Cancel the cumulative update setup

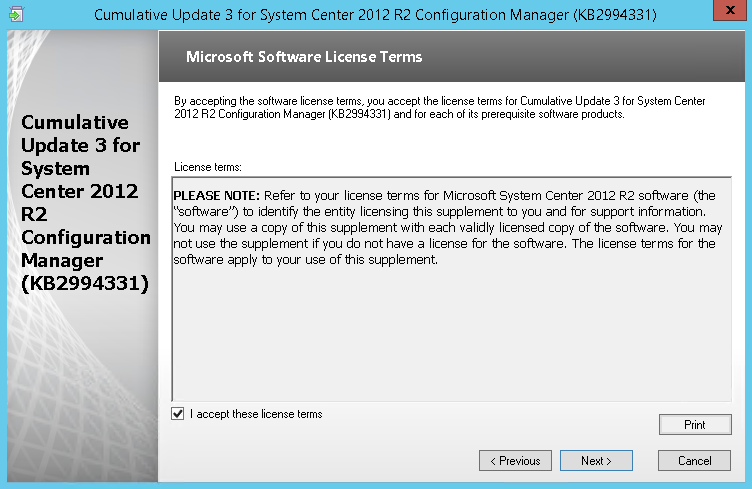[x=694, y=460]
